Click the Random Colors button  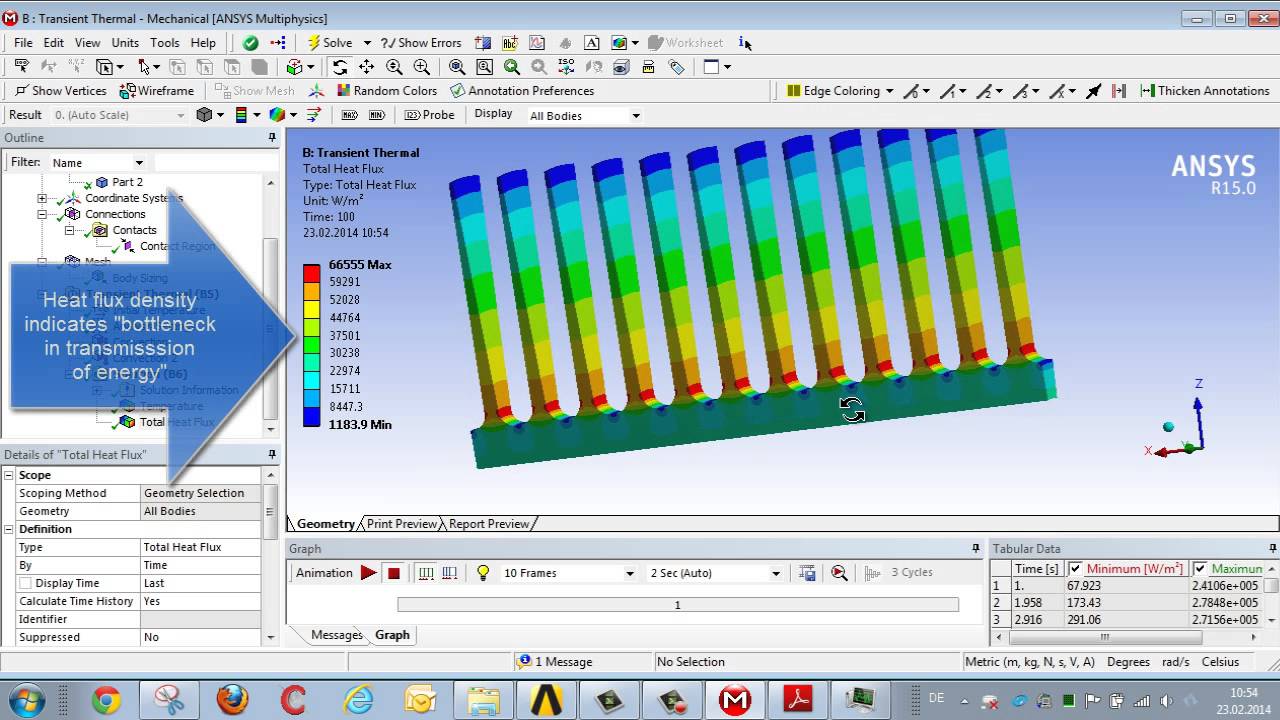387,91
